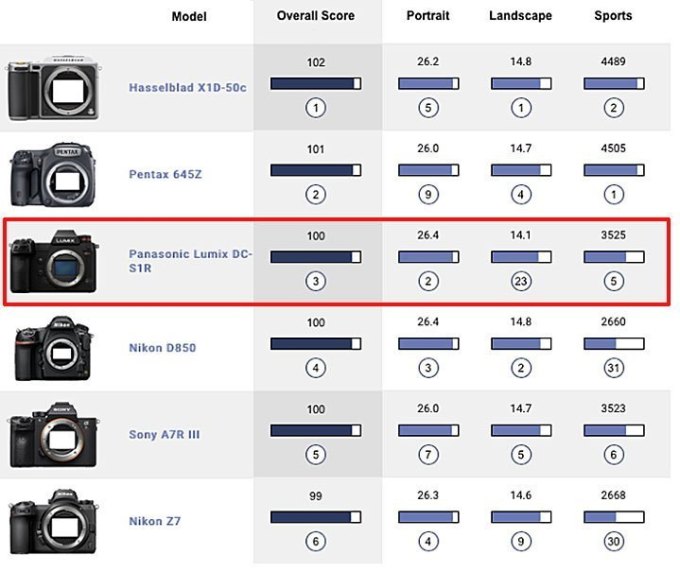Image resolution: width=680 pixels, height=572 pixels.
Task: Open the Nikon Z7 model link
Action: point(154,521)
